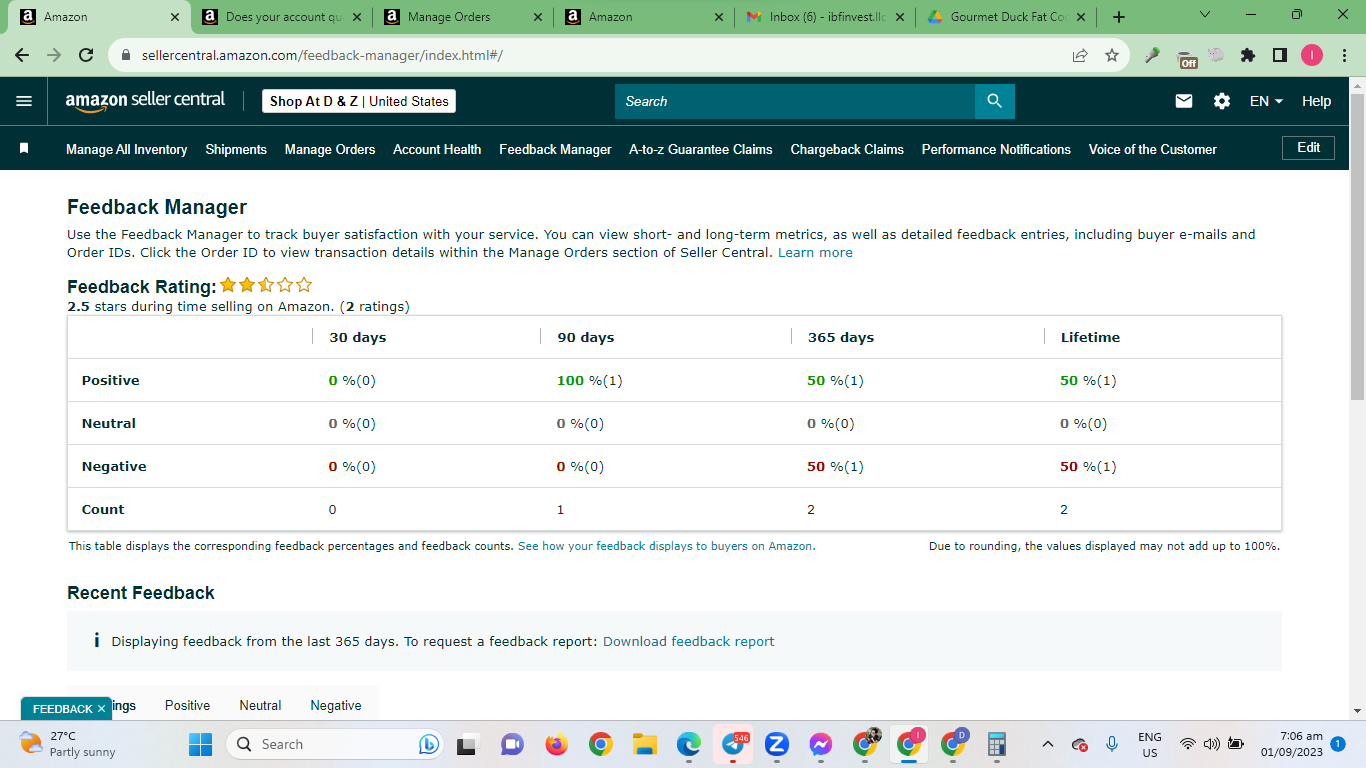Open Feedback Manager in the nav bar

pos(555,149)
